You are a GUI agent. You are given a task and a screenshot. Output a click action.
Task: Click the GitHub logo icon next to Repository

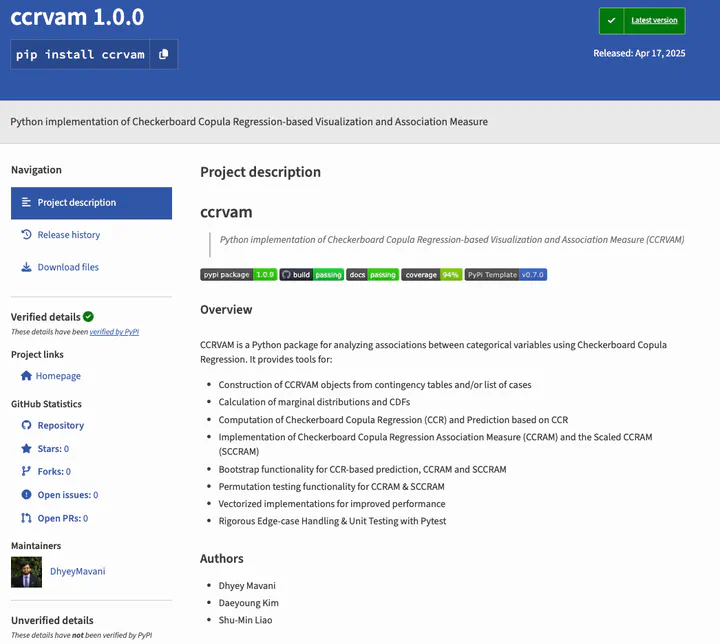coord(26,425)
